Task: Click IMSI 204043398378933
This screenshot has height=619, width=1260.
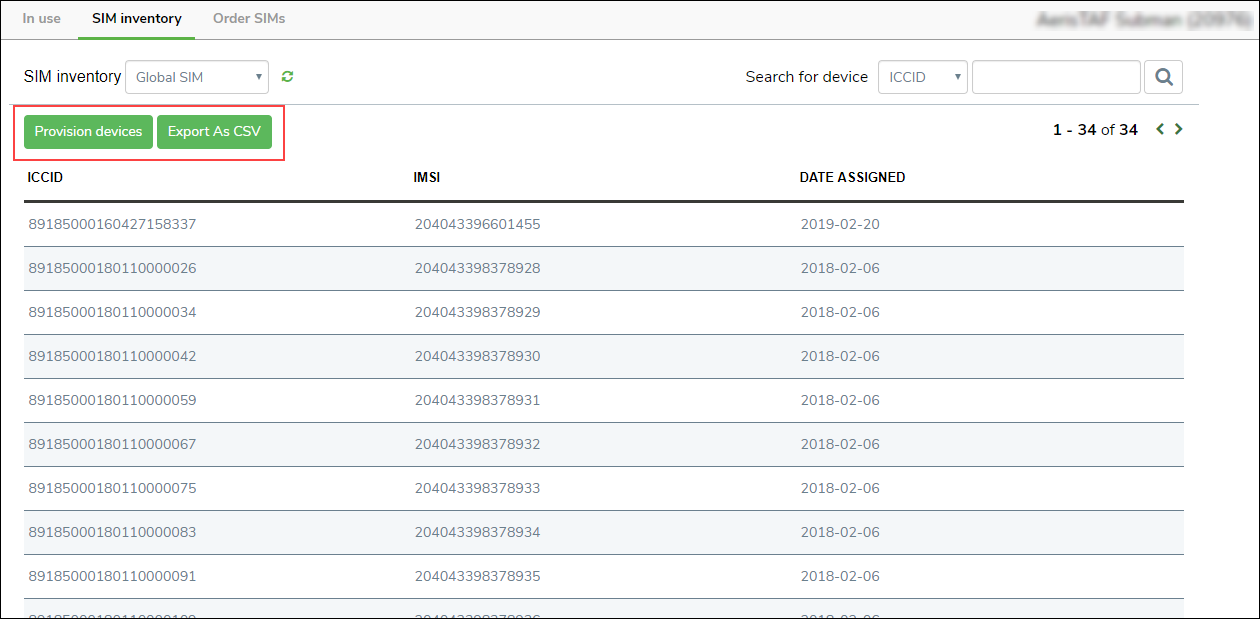Action: tap(478, 489)
